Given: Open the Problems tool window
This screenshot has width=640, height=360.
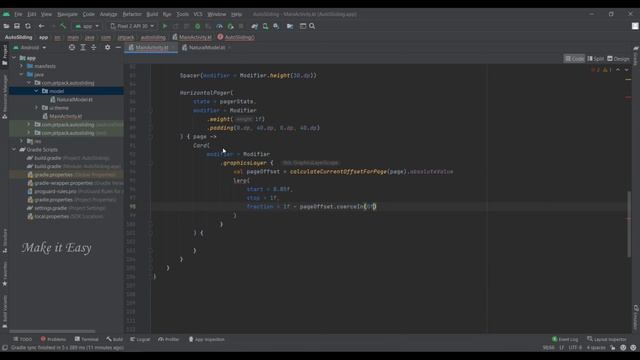Looking at the screenshot, I should point(53,339).
